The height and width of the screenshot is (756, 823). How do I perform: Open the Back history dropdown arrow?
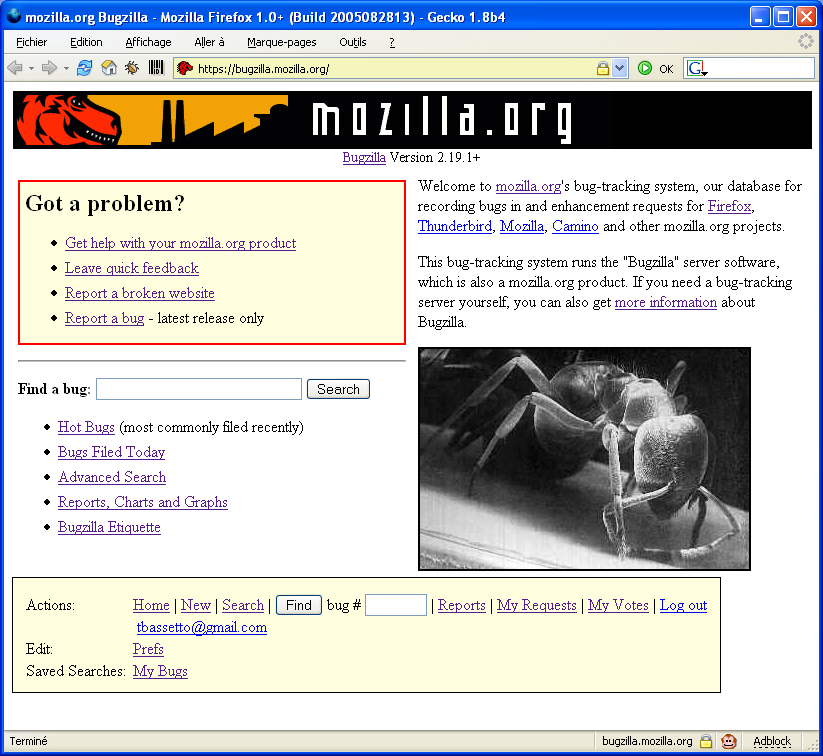31,69
